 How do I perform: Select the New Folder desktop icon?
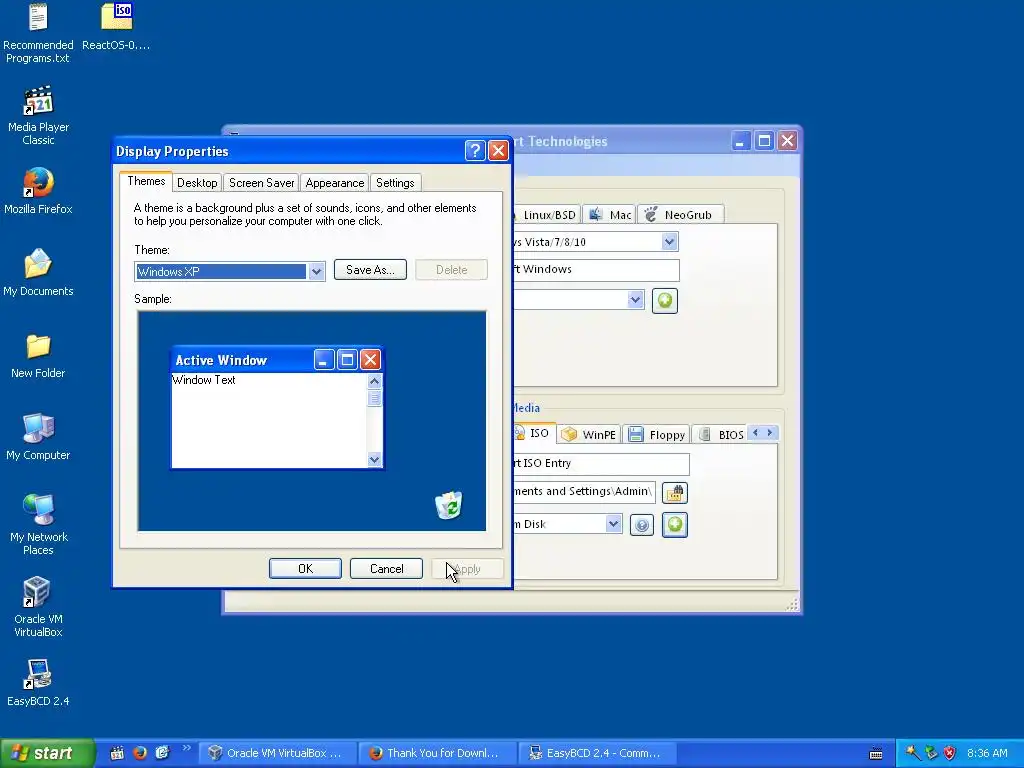point(38,355)
